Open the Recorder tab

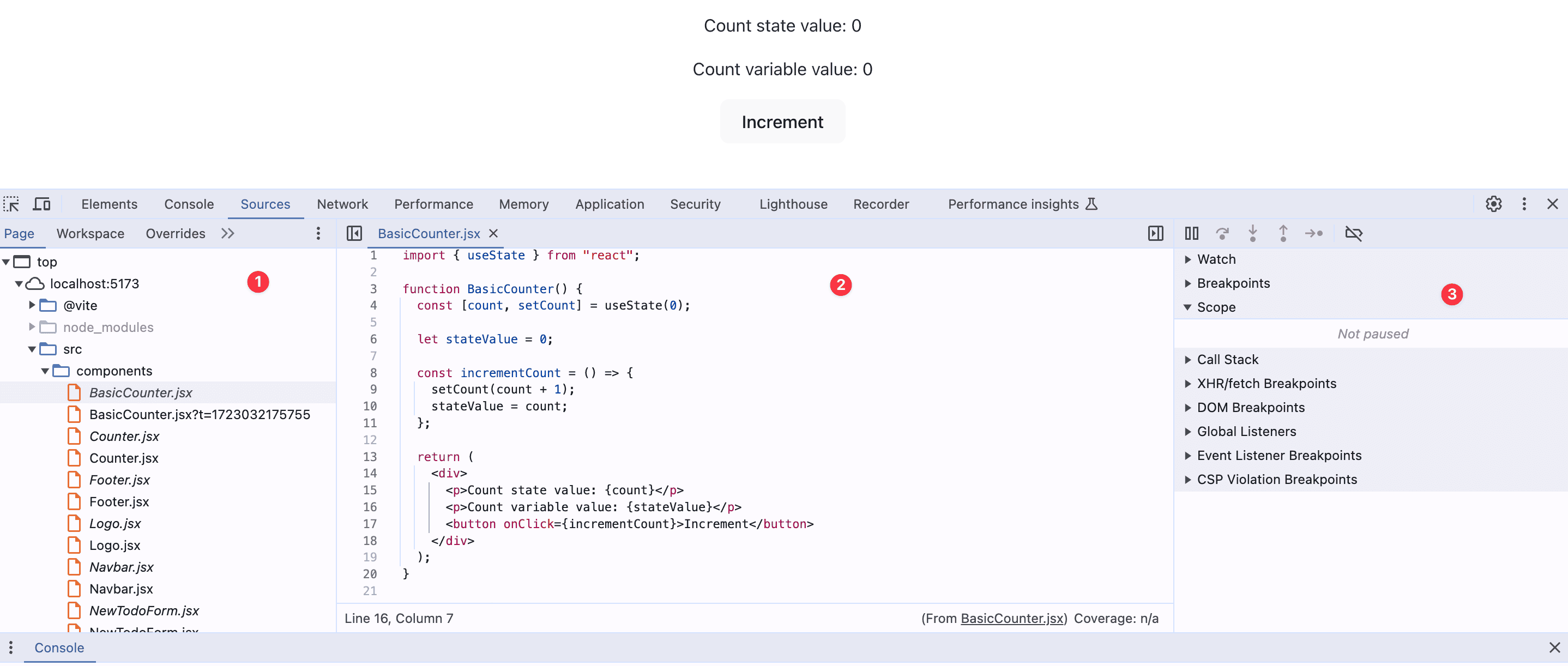[881, 204]
